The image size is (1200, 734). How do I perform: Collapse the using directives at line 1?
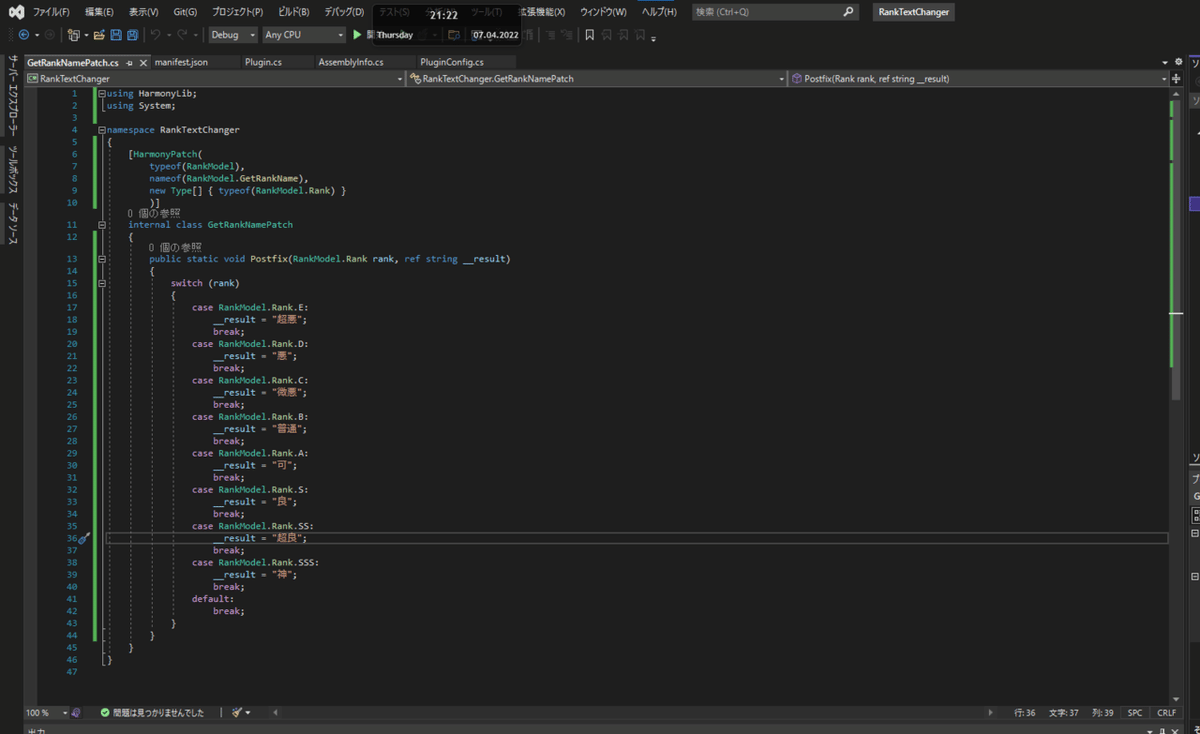pos(102,93)
